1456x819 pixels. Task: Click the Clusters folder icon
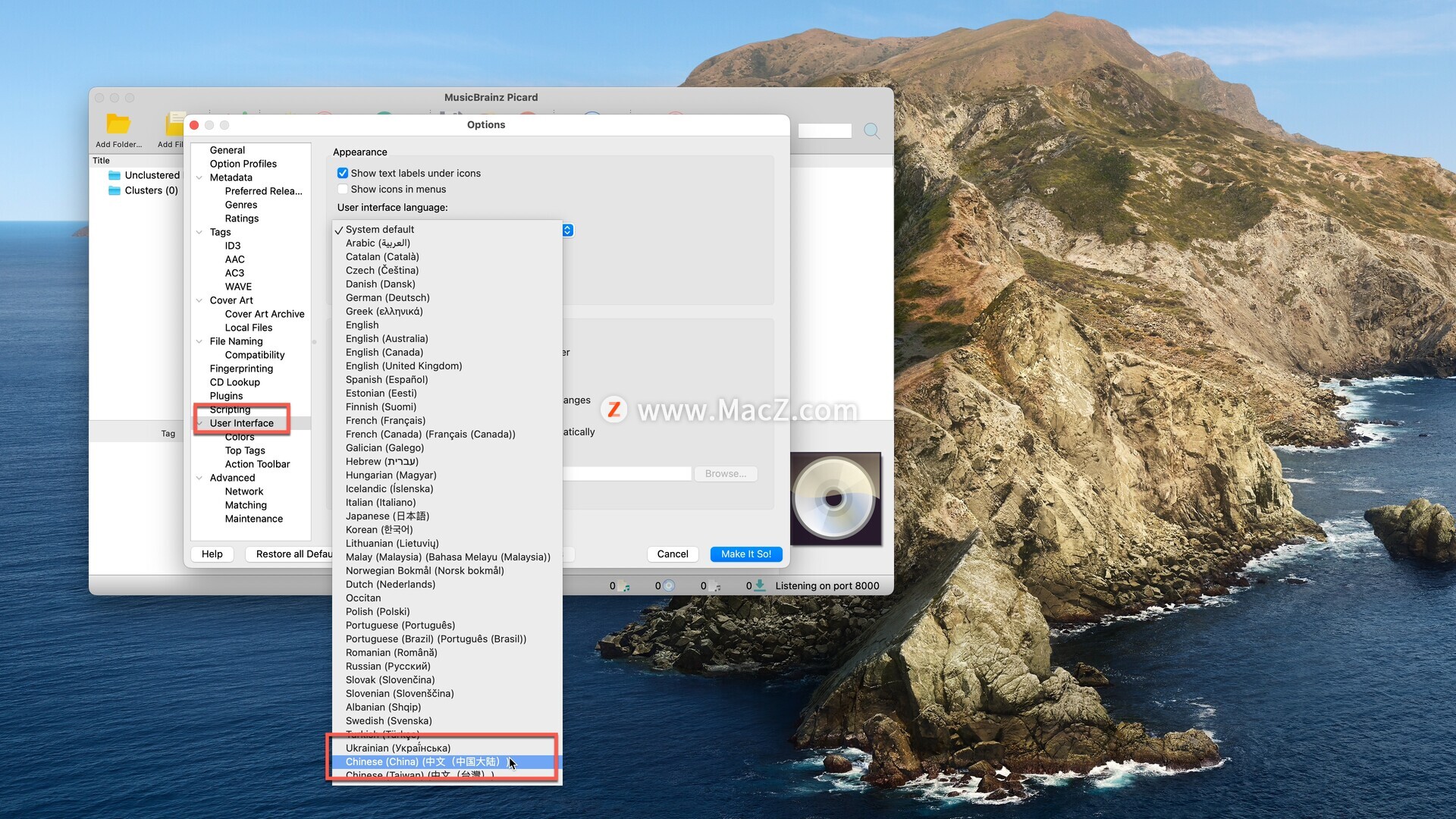(115, 190)
